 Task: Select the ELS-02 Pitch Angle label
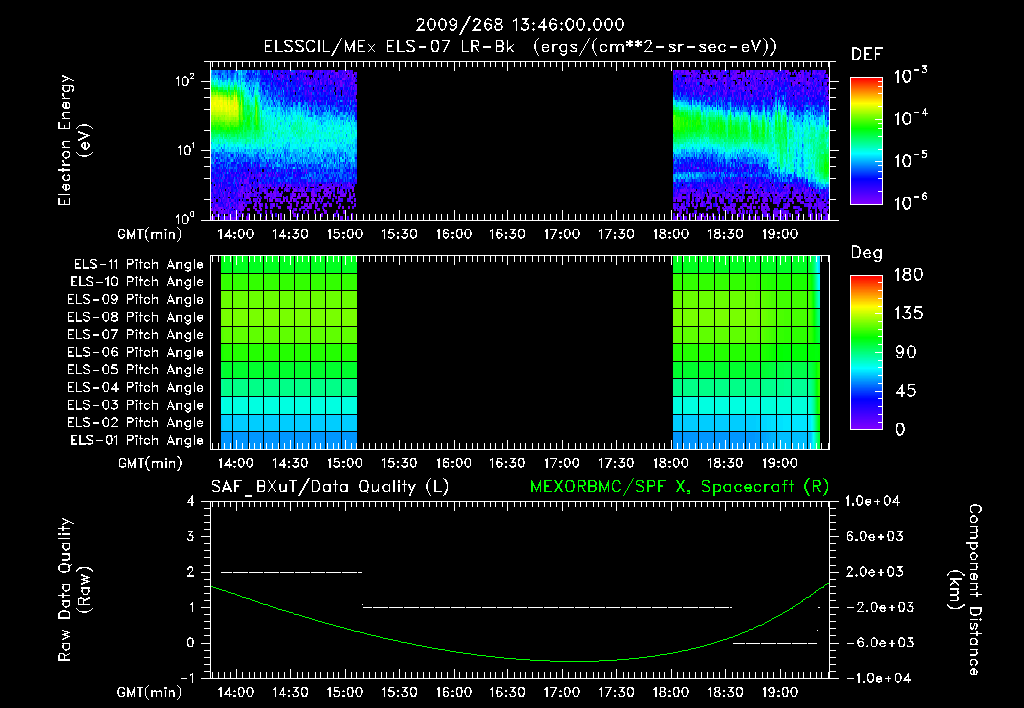pos(135,423)
